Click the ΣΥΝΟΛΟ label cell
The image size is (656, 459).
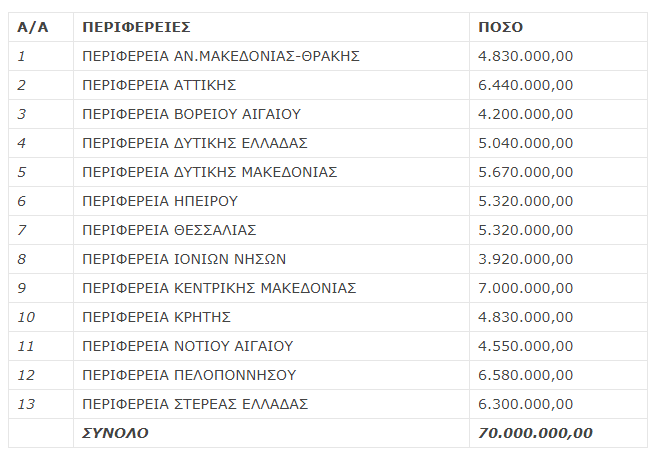click(272, 433)
